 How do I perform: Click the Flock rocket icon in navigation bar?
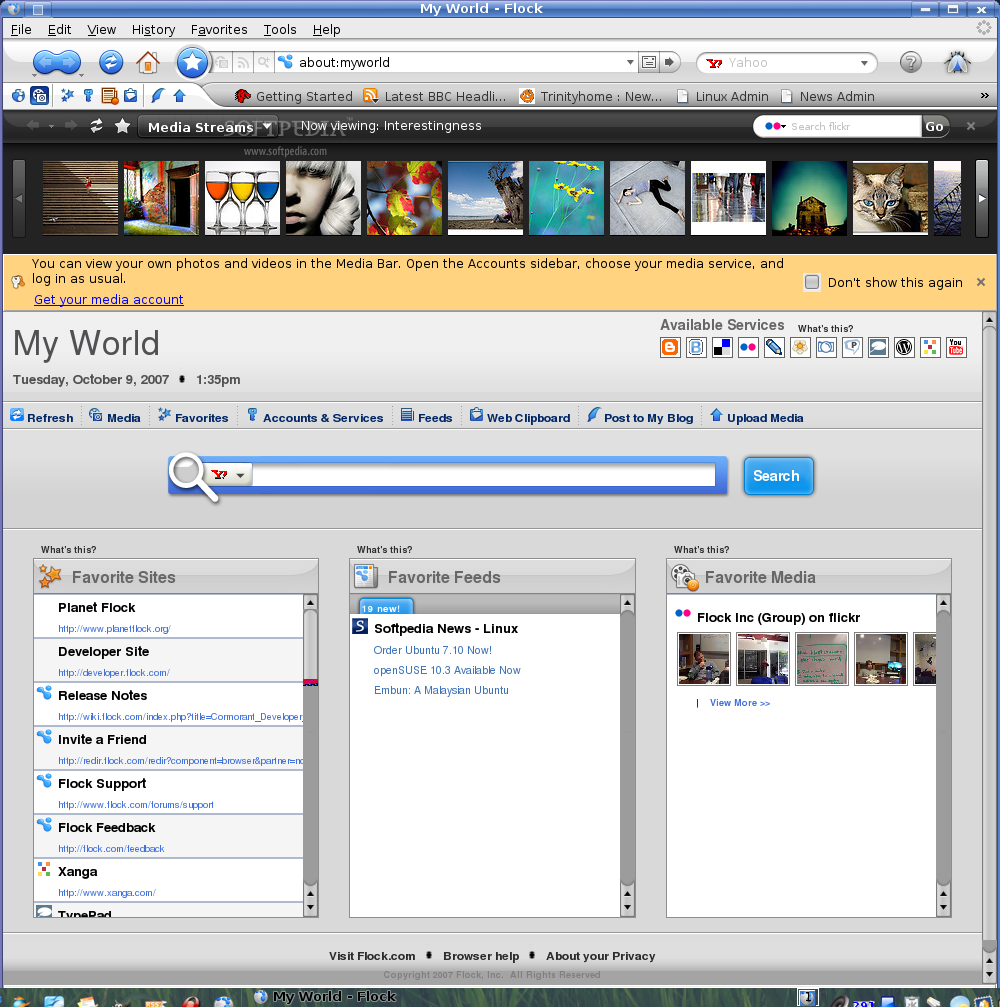[x=957, y=62]
